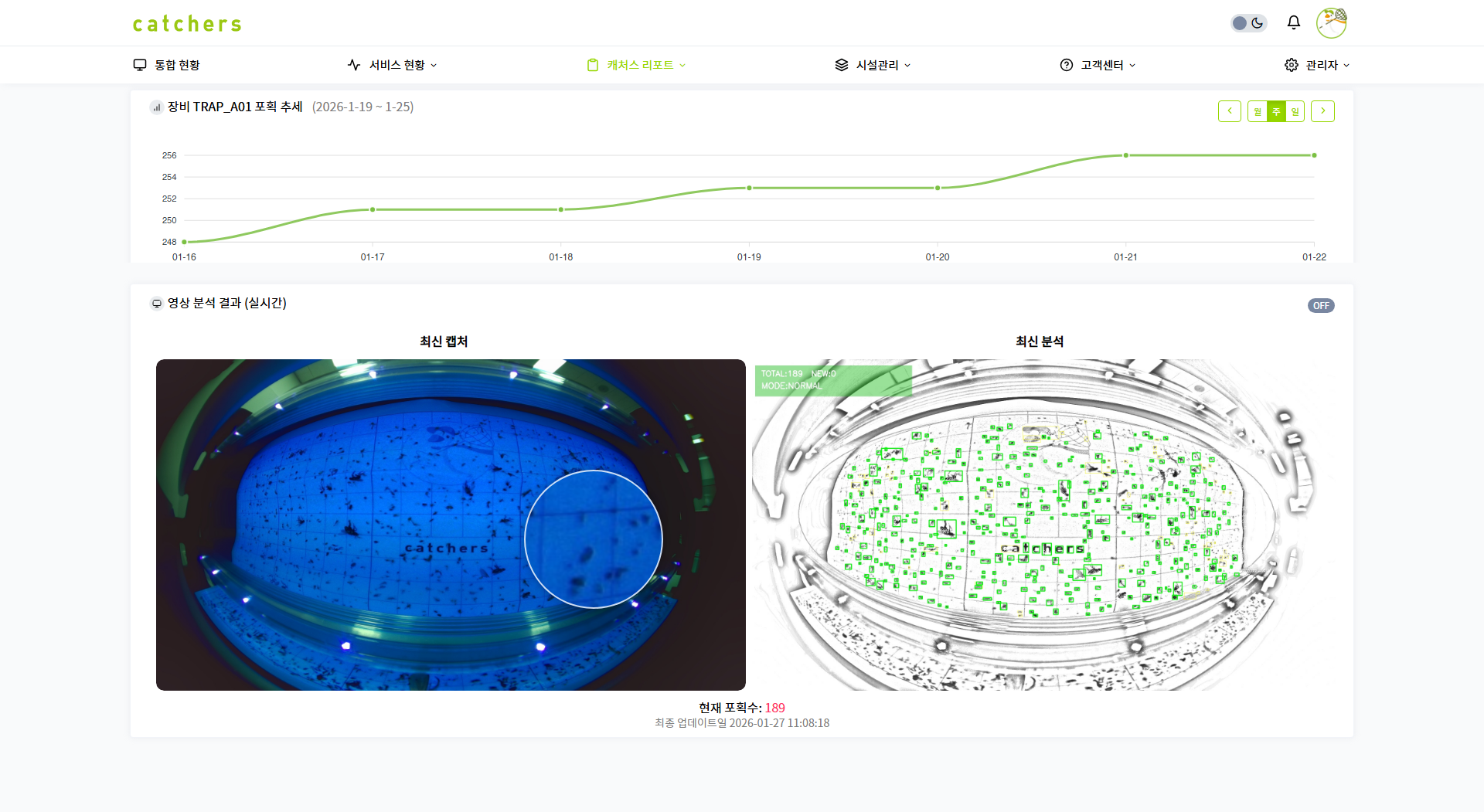This screenshot has width=1484, height=812.
Task: Click the notification bell icon
Action: click(x=1293, y=22)
